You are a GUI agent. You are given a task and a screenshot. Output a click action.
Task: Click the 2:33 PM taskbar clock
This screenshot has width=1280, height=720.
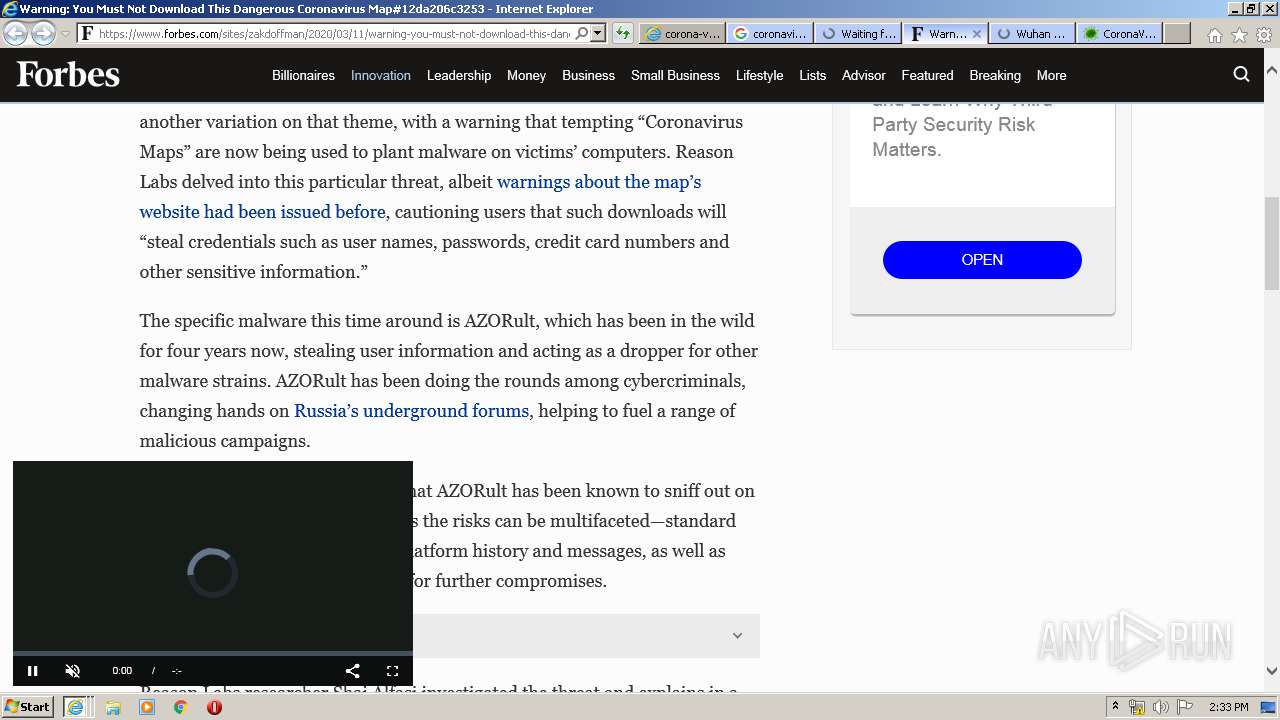(x=1228, y=707)
